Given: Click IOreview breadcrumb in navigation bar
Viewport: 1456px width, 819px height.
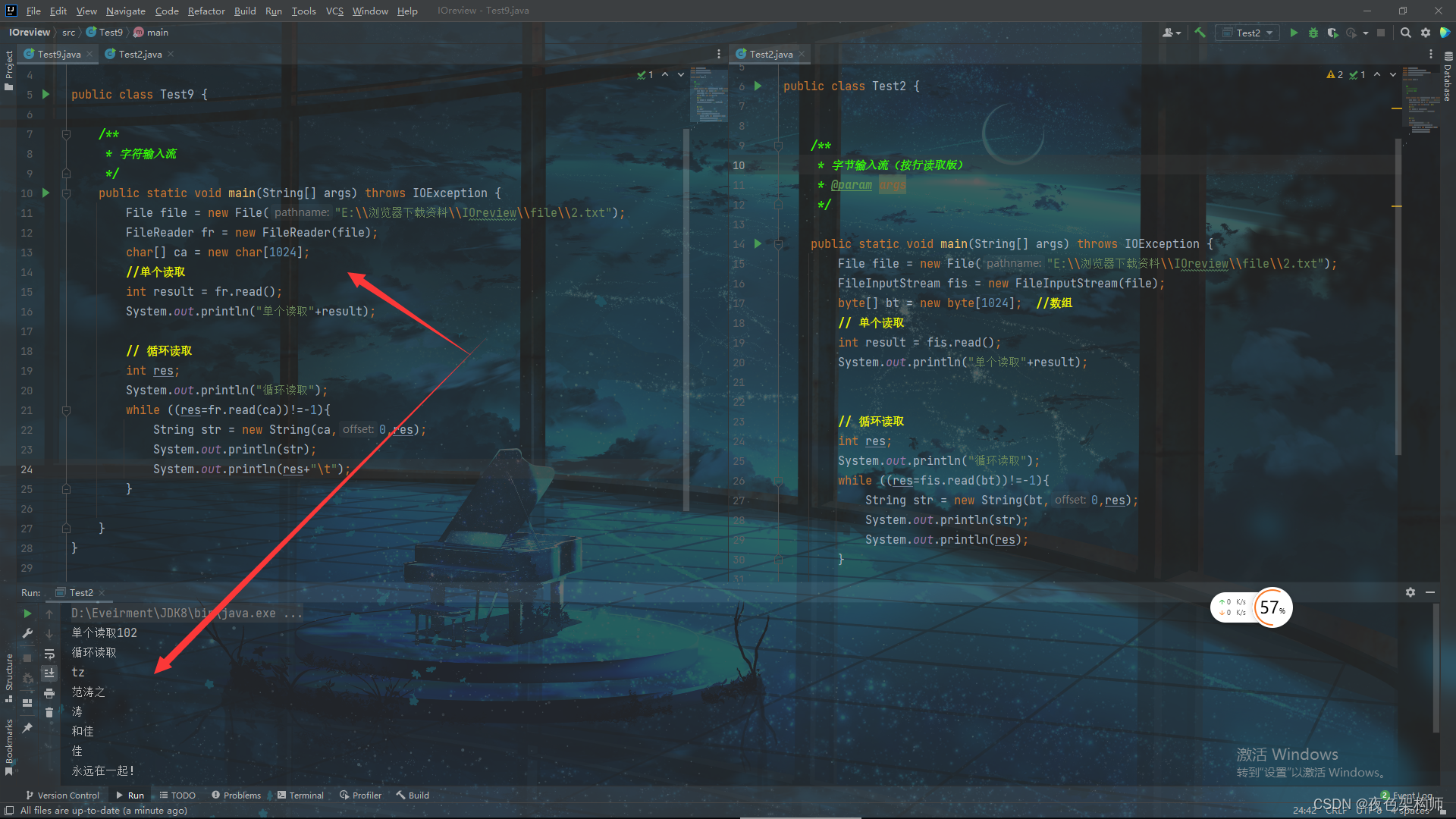Looking at the screenshot, I should [29, 33].
